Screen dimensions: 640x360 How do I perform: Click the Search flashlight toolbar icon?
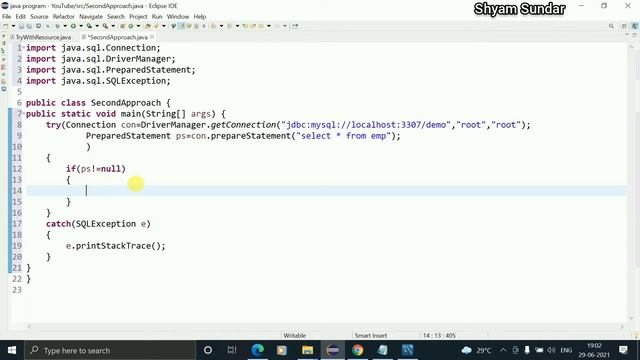point(156,26)
